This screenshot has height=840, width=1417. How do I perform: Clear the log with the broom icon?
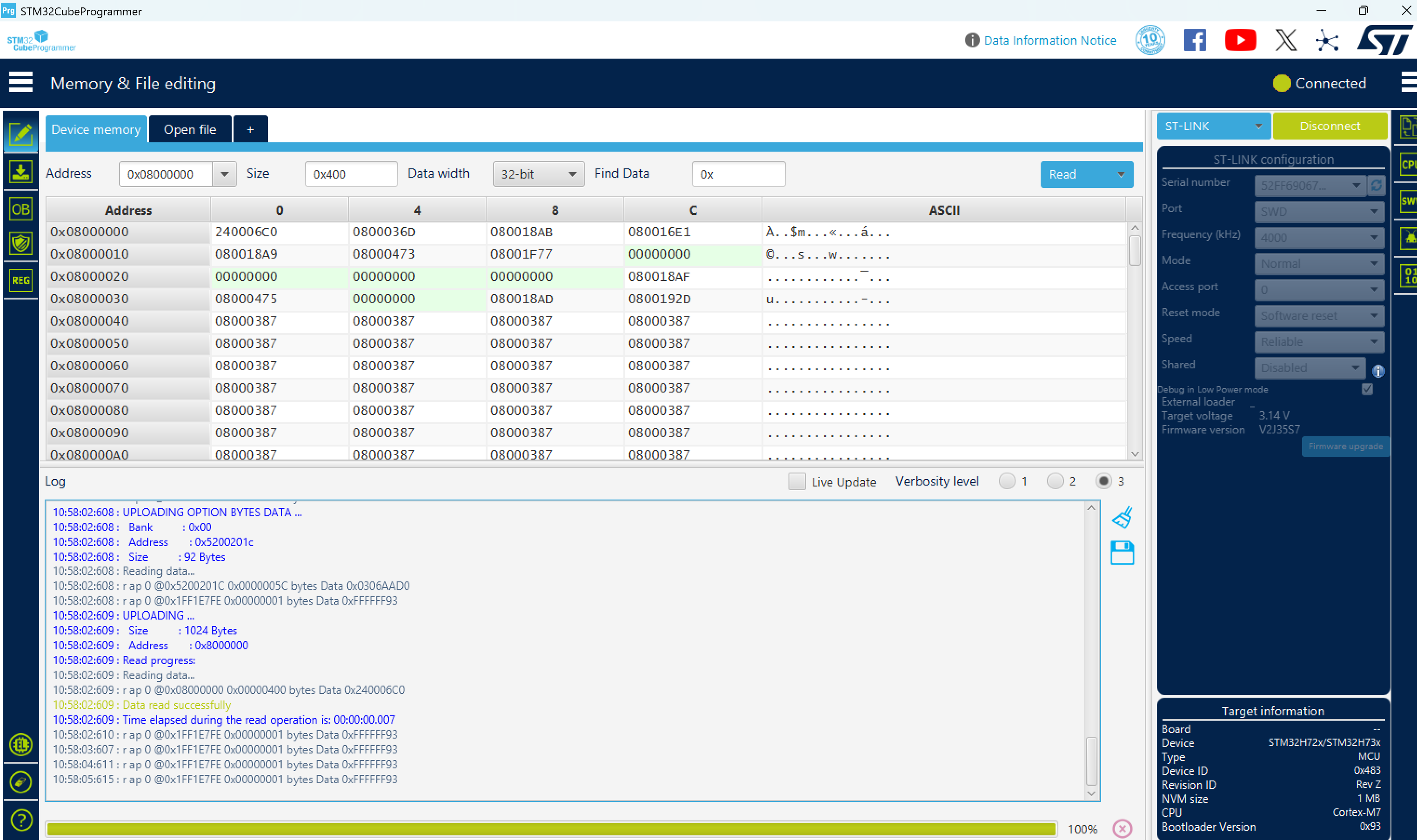(1122, 517)
